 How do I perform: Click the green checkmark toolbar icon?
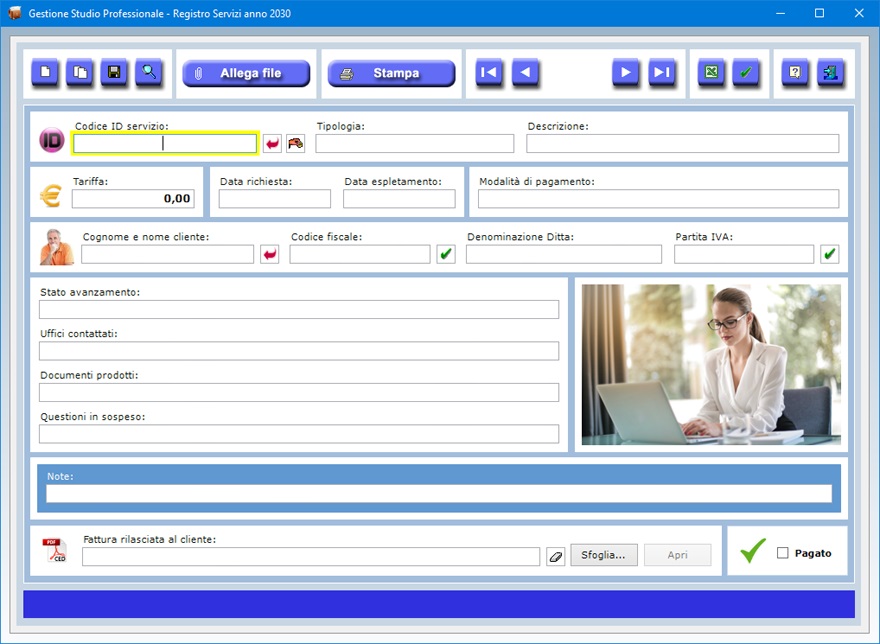coord(746,72)
